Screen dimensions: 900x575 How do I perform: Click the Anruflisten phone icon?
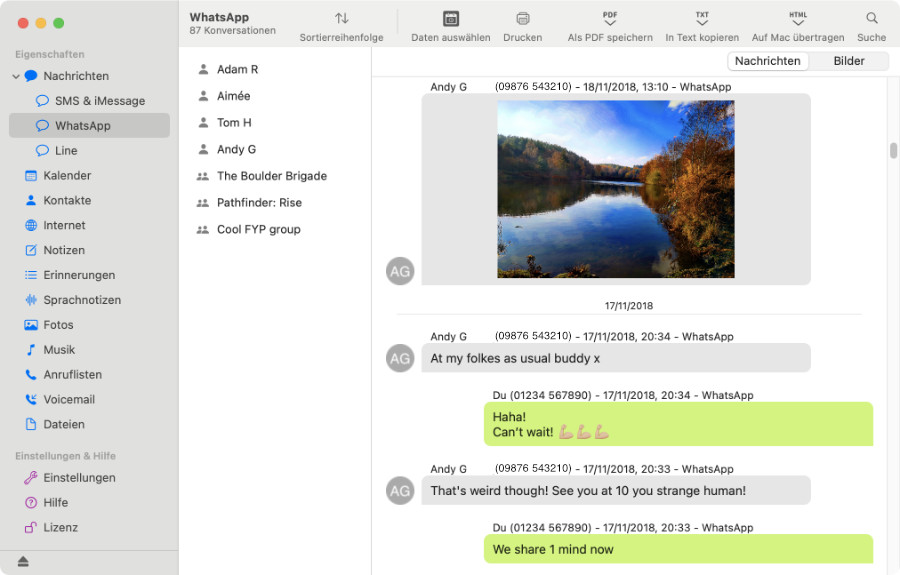coord(31,375)
